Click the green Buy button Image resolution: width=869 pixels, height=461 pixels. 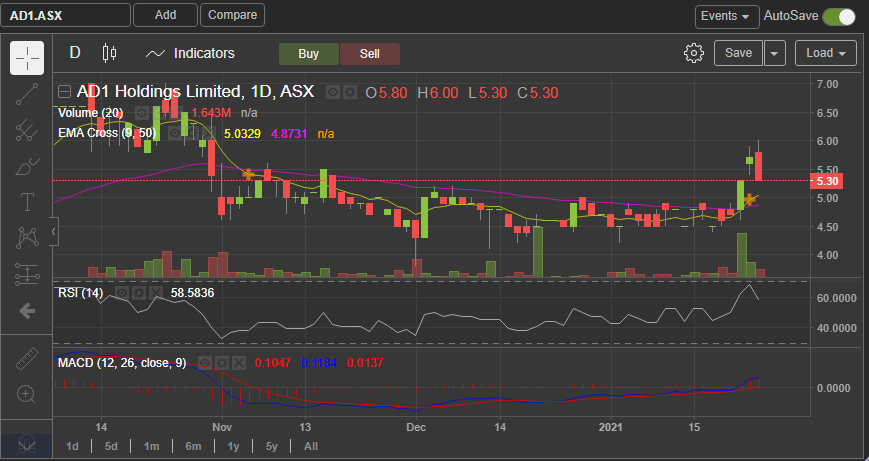coord(309,54)
